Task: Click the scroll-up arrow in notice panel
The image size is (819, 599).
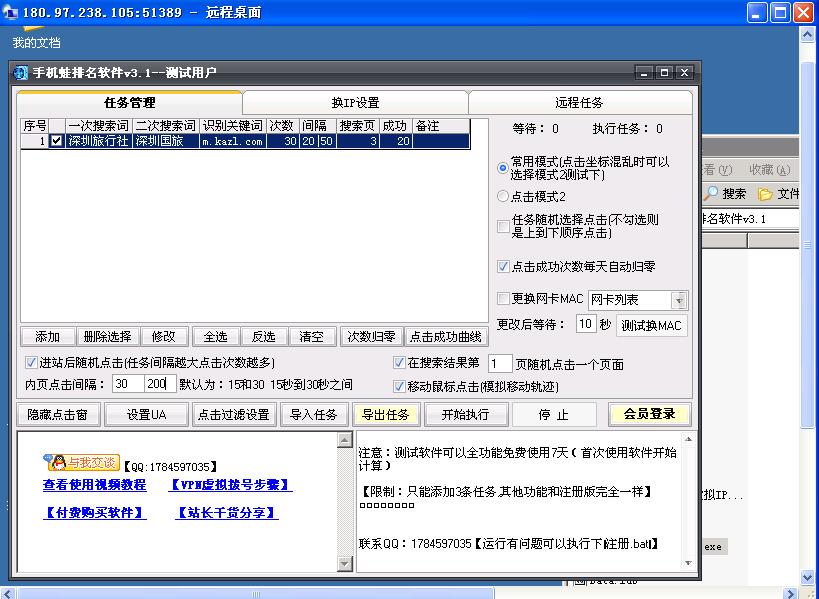Action: (686, 440)
